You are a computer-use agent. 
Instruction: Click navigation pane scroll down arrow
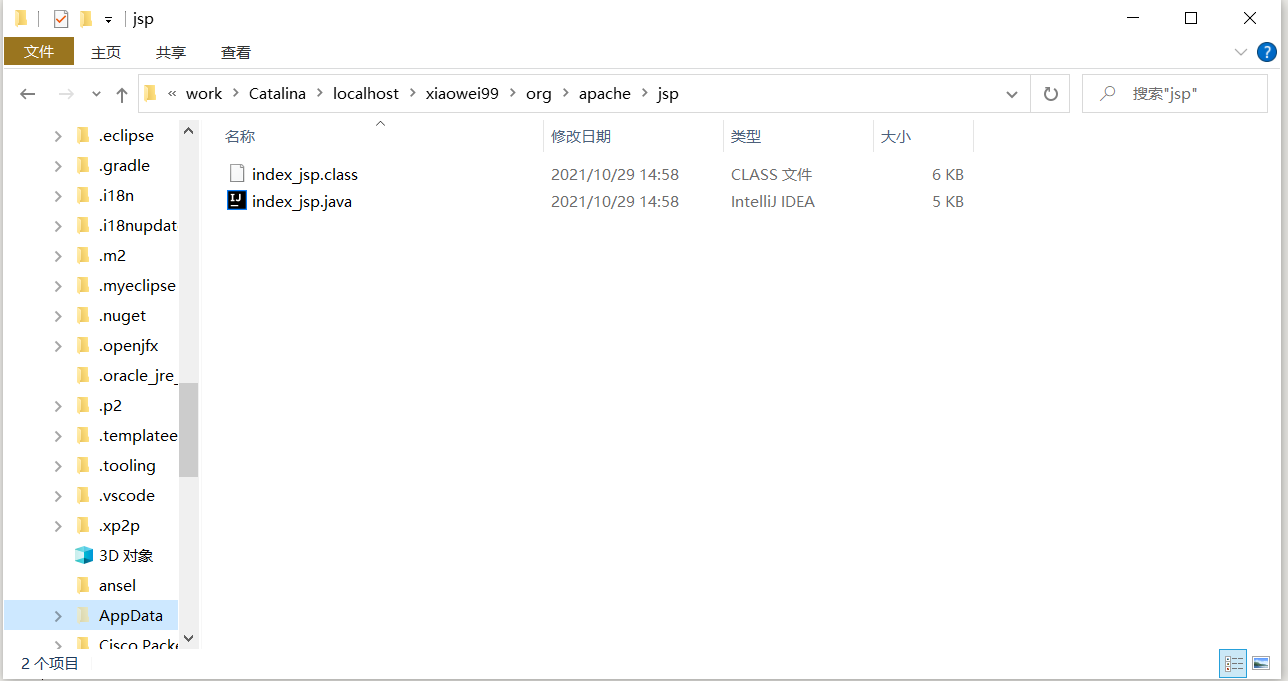[188, 638]
